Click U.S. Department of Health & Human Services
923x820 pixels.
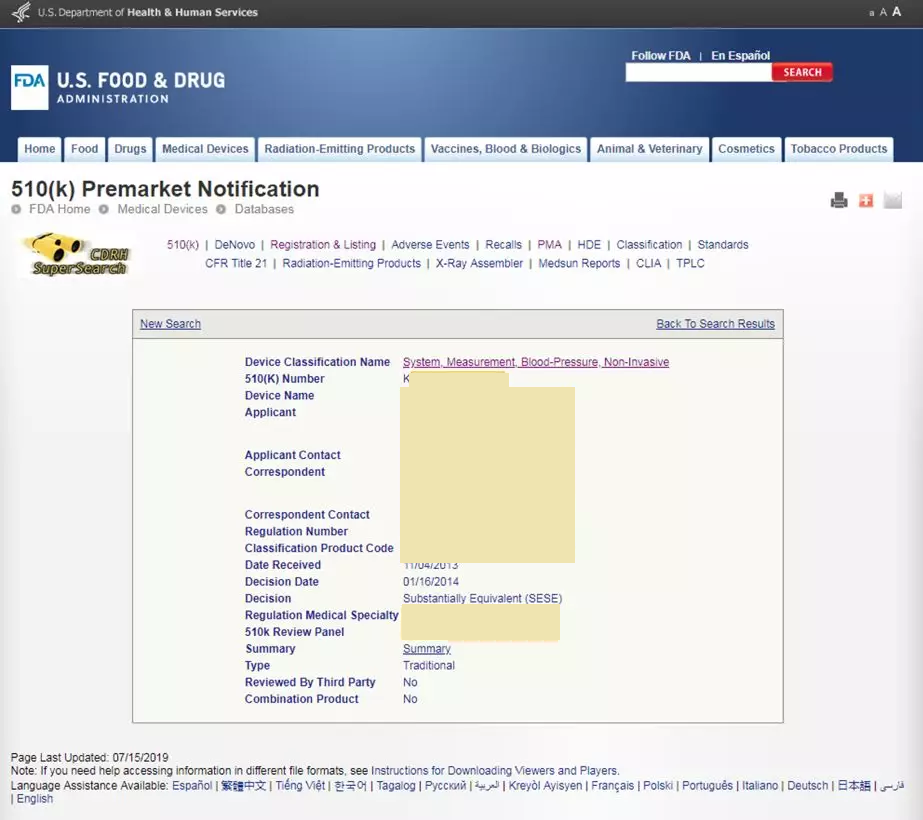click(148, 12)
